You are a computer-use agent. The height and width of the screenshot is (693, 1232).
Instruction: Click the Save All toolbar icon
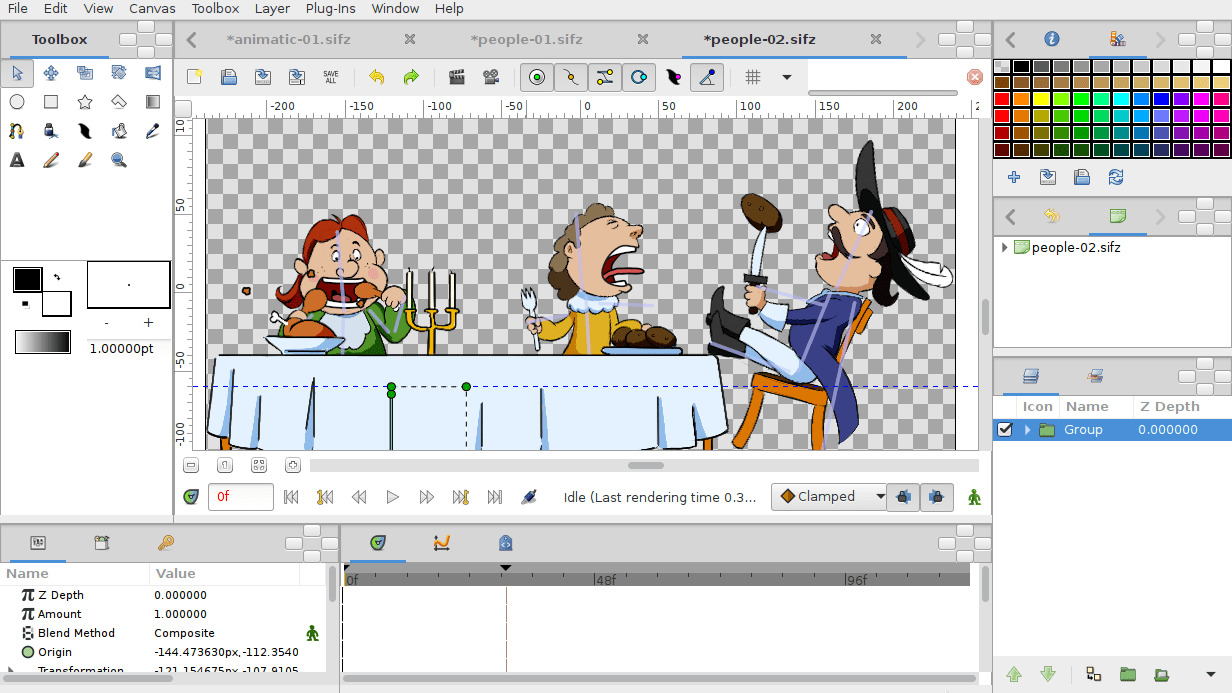331,77
